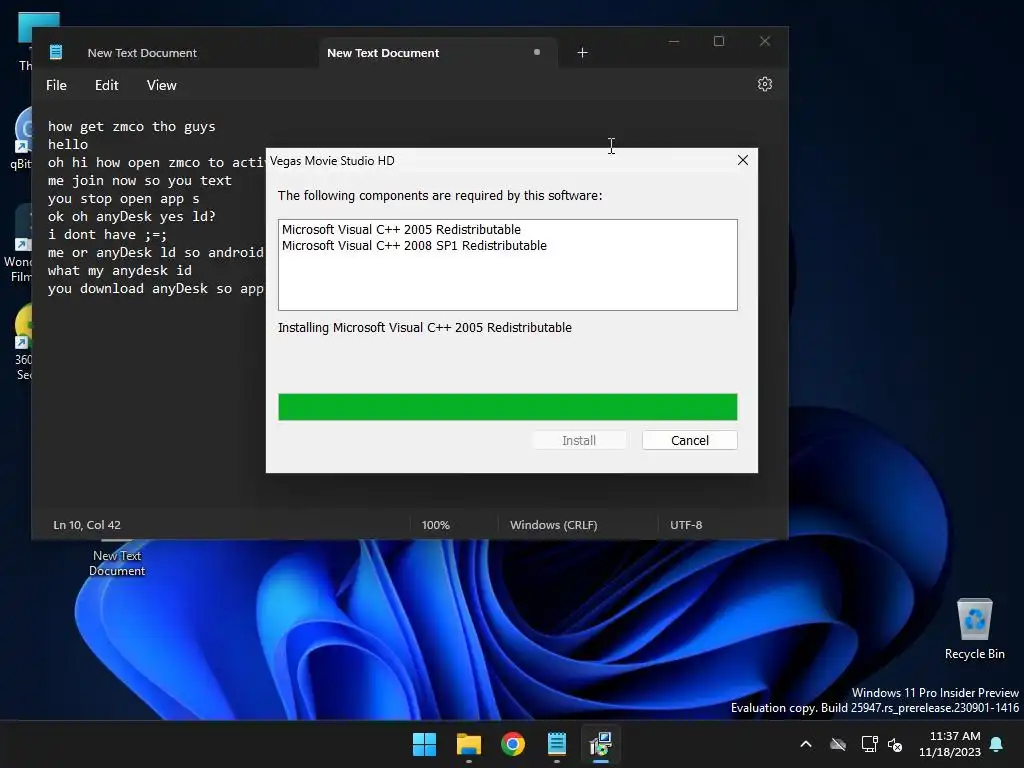Click the line "how get zmco tho guys"
This screenshot has width=1024, height=768.
131,127
